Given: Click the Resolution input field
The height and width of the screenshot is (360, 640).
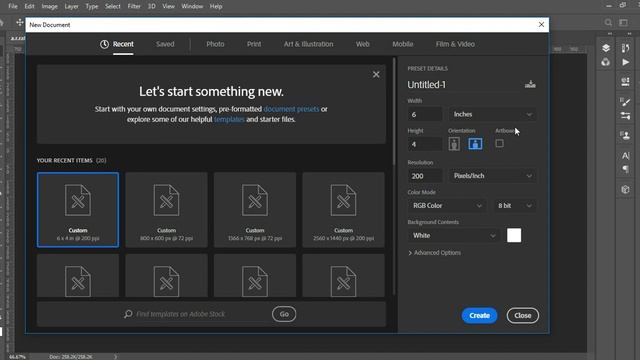Looking at the screenshot, I should coord(424,176).
